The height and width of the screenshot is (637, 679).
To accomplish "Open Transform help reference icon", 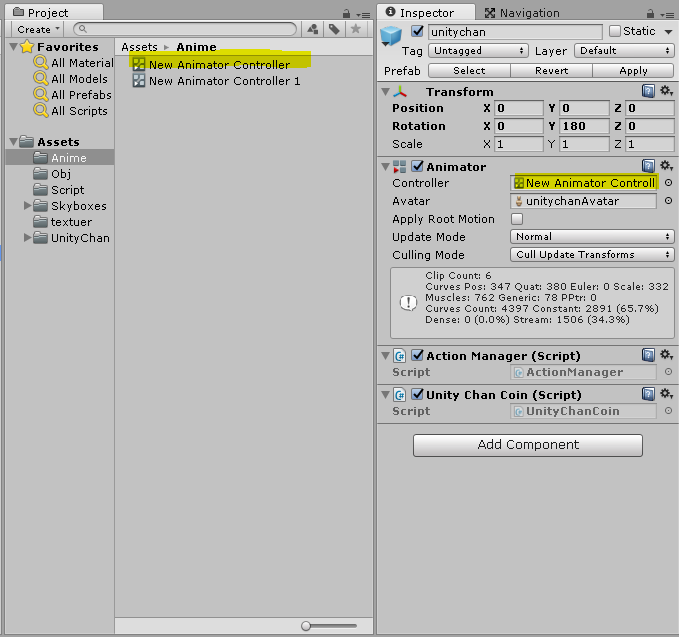I will click(648, 91).
